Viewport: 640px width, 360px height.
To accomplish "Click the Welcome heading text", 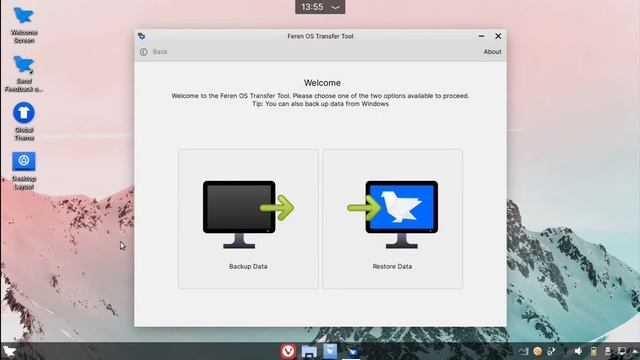I will pyautogui.click(x=322, y=83).
